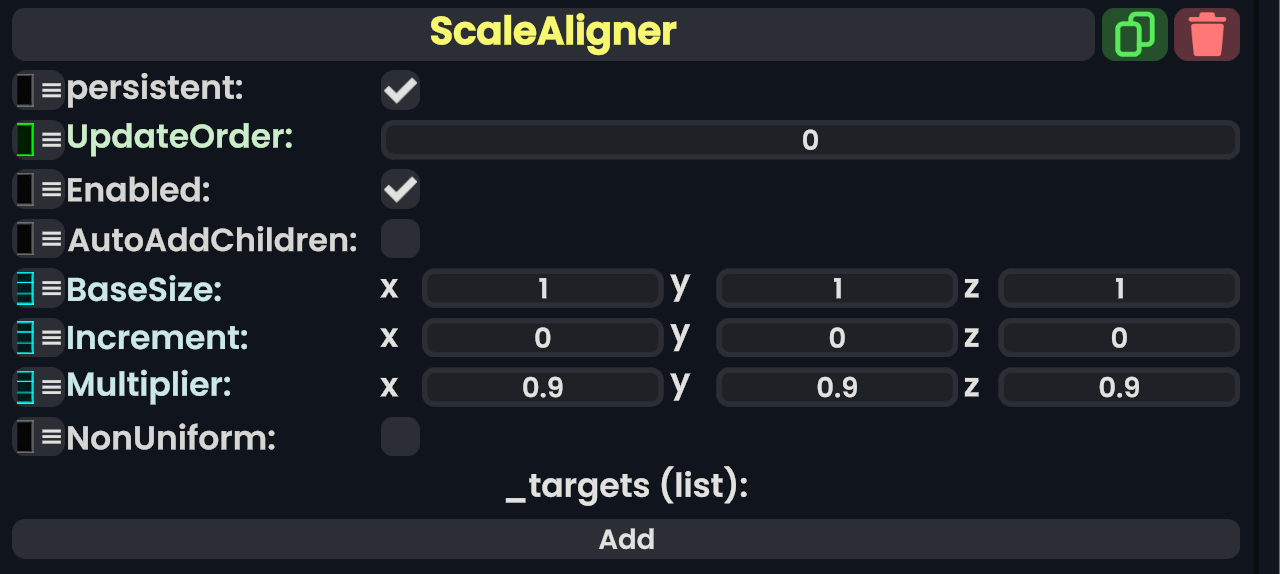Delete ScaleAligner with the red trash icon

(1207, 35)
